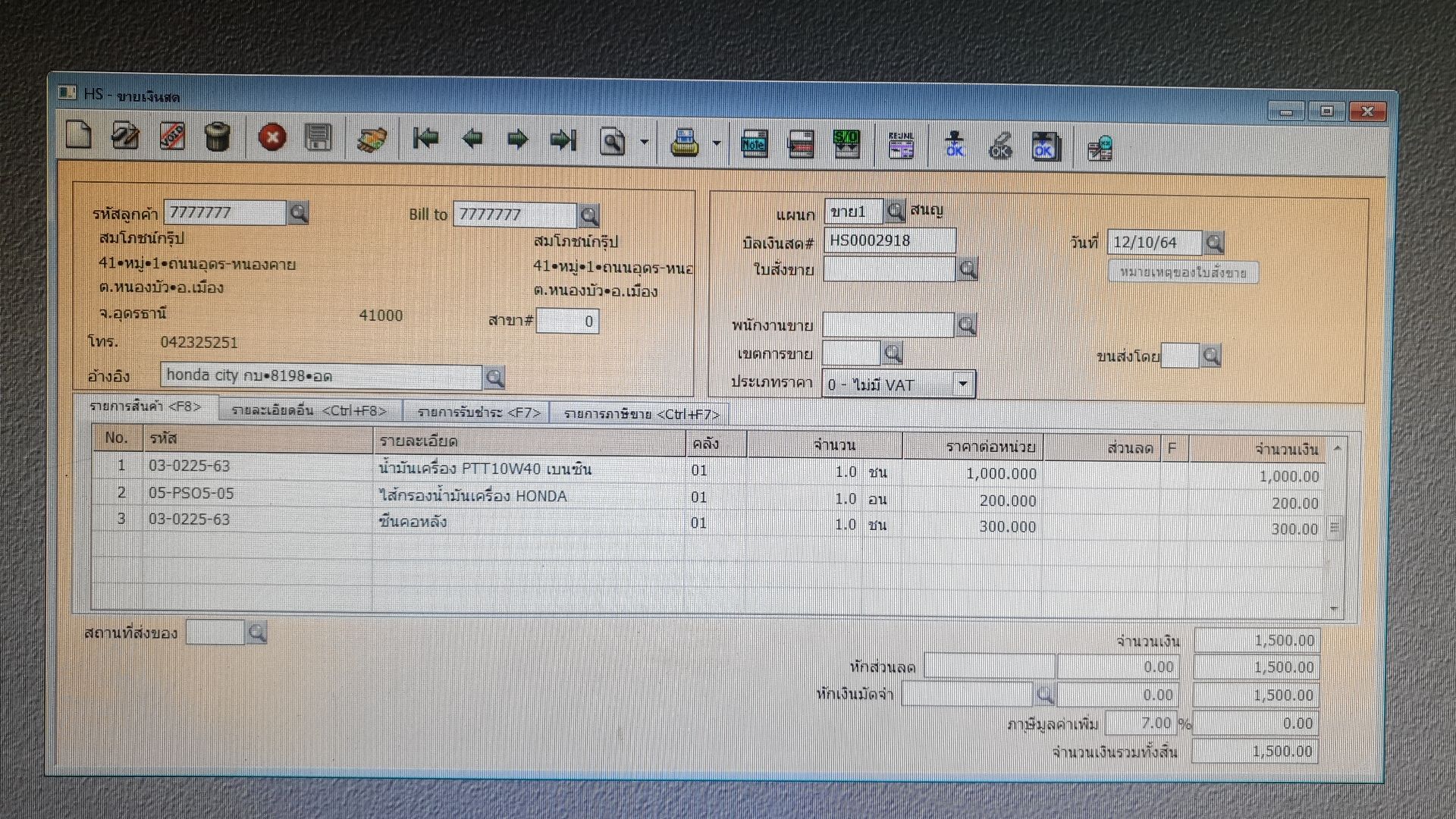Click the date field 12/10/64
Viewport: 1456px width, 819px height.
tap(1154, 243)
